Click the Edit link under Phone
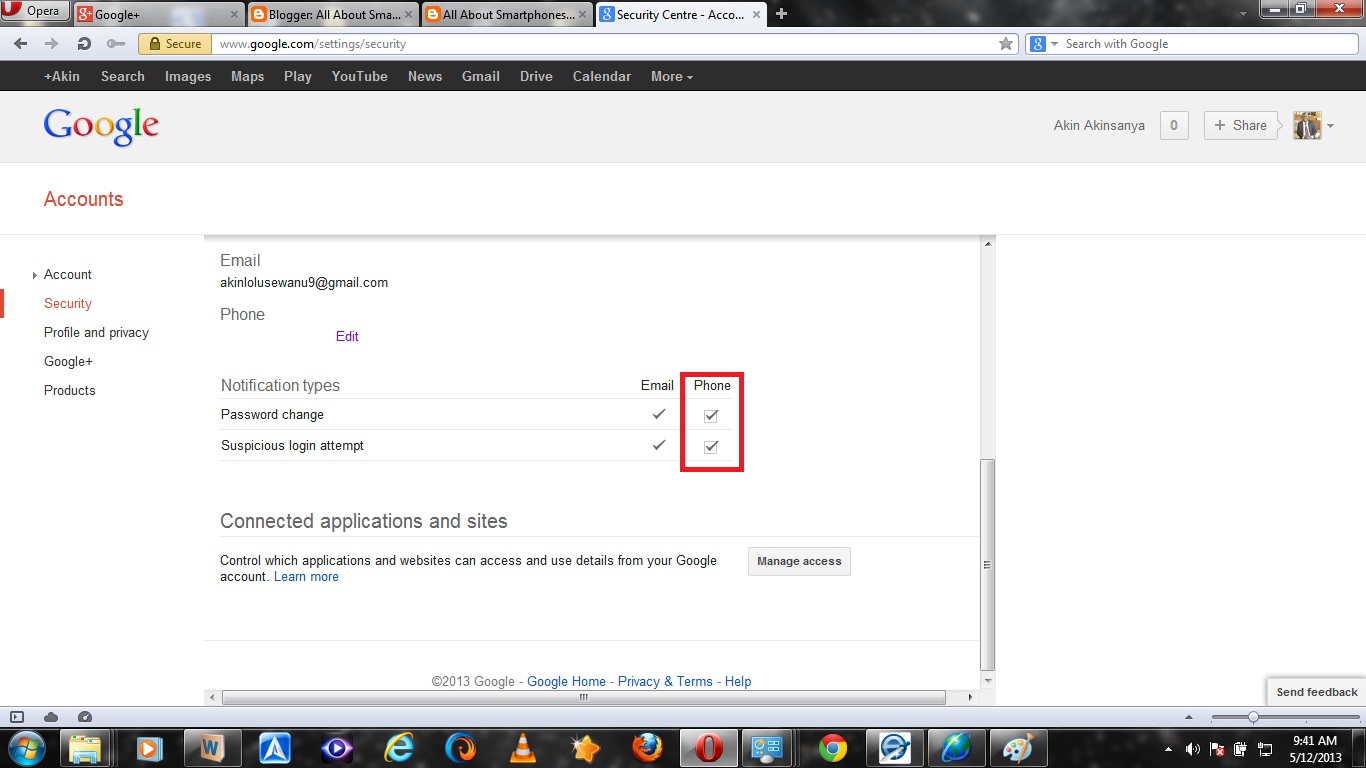Viewport: 1366px width, 768px height. (x=347, y=336)
